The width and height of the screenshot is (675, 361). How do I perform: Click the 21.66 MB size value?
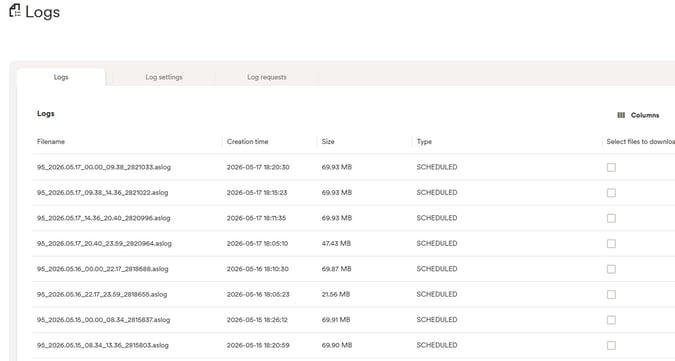(336, 294)
